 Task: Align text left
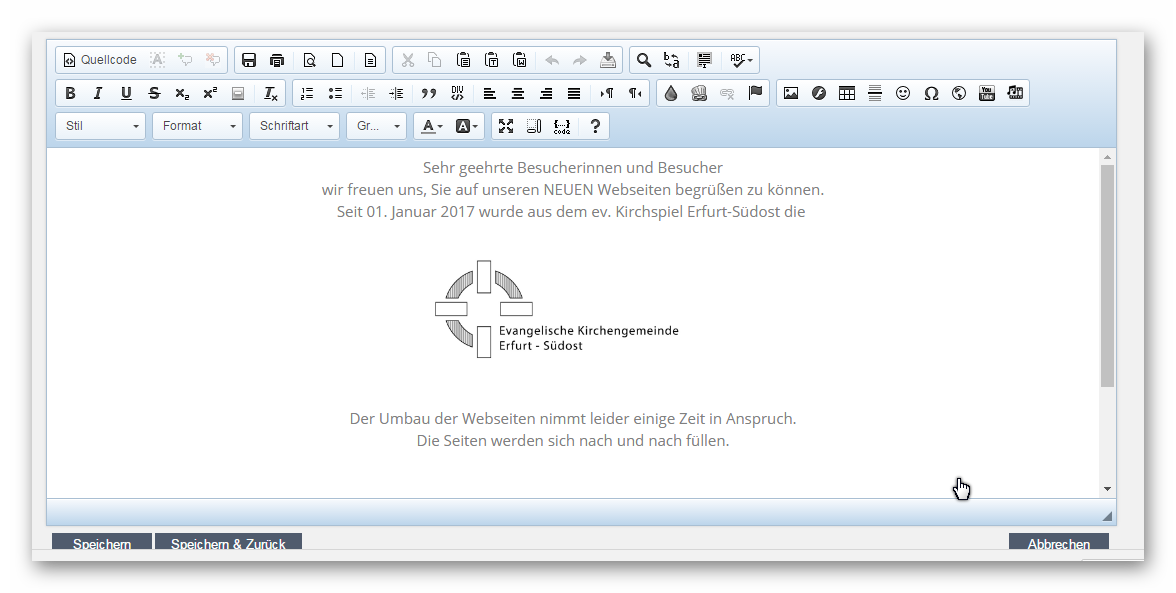click(489, 93)
